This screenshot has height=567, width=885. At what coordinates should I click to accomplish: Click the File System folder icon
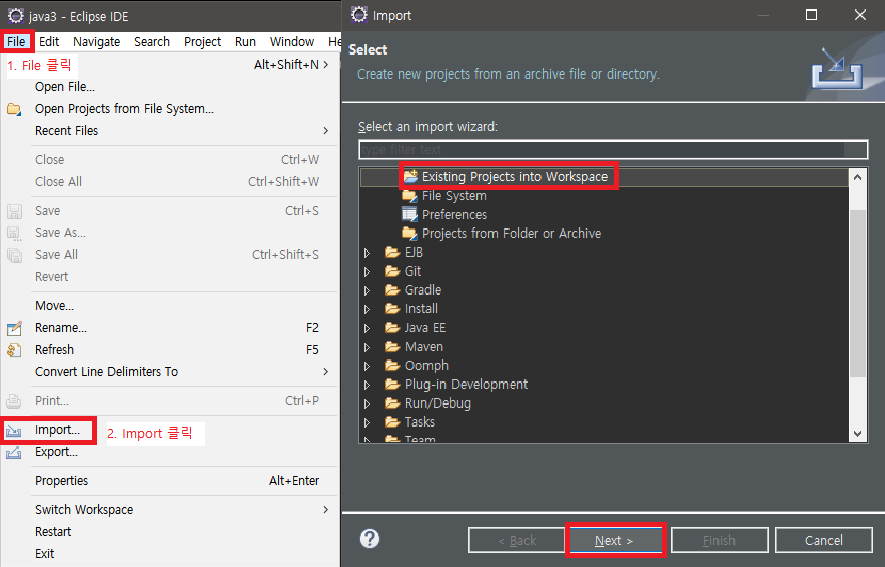pos(410,196)
